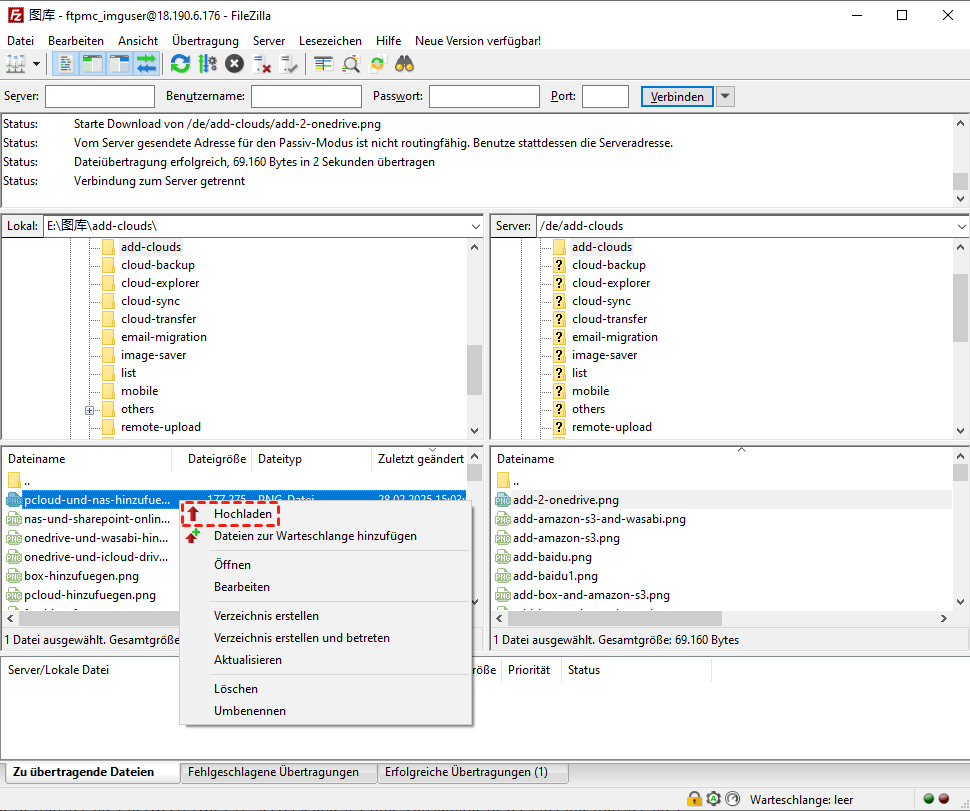Switch to Fehlgeschlagene Übertragungen tab
Image resolution: width=970 pixels, height=811 pixels.
point(273,772)
